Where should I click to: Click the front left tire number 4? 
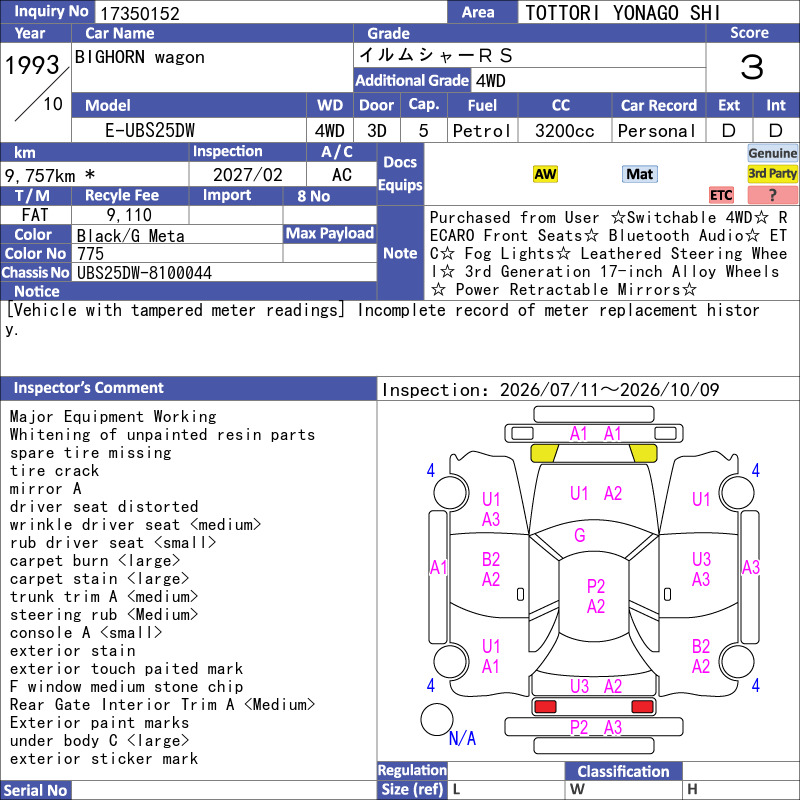point(431,470)
